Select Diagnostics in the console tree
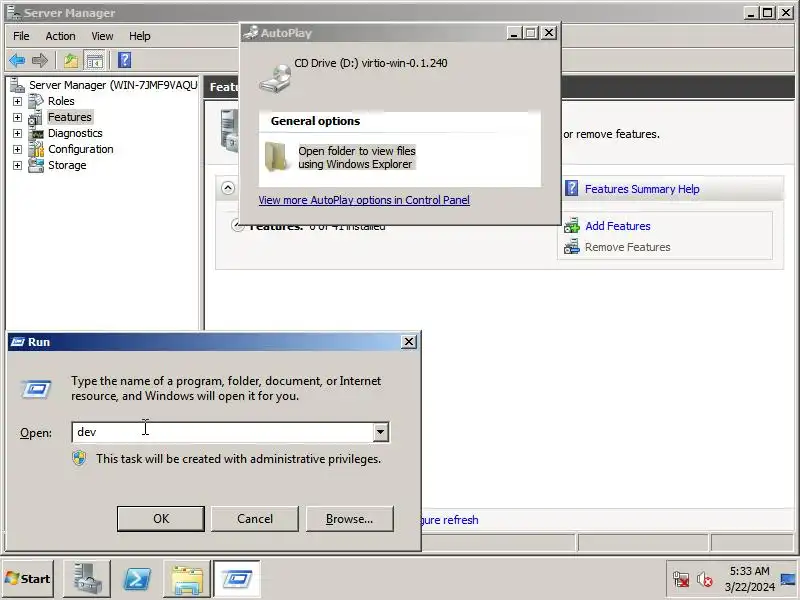This screenshot has height=600, width=800. coord(75,133)
